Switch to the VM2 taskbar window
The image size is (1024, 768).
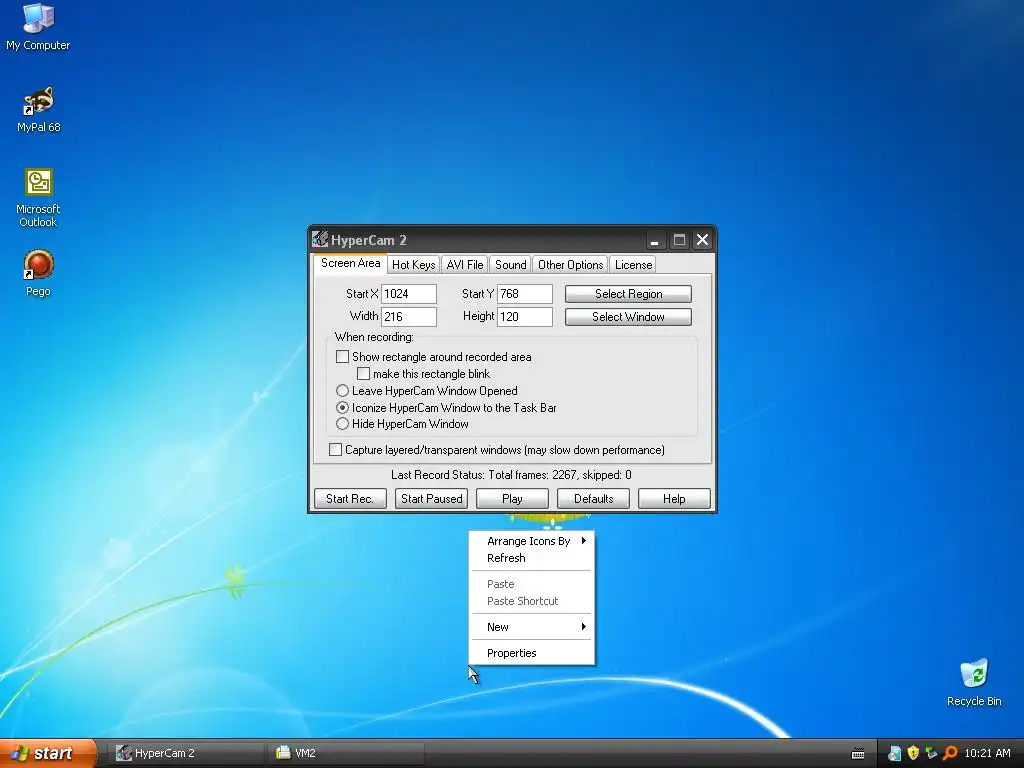(x=346, y=753)
